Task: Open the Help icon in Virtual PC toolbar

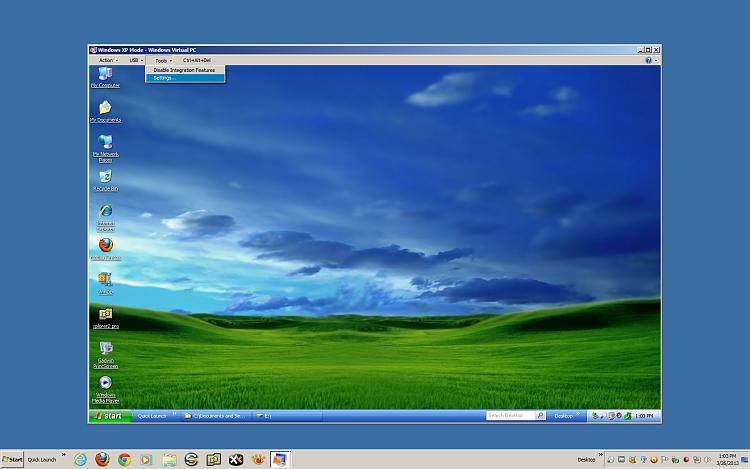Action: [649, 60]
